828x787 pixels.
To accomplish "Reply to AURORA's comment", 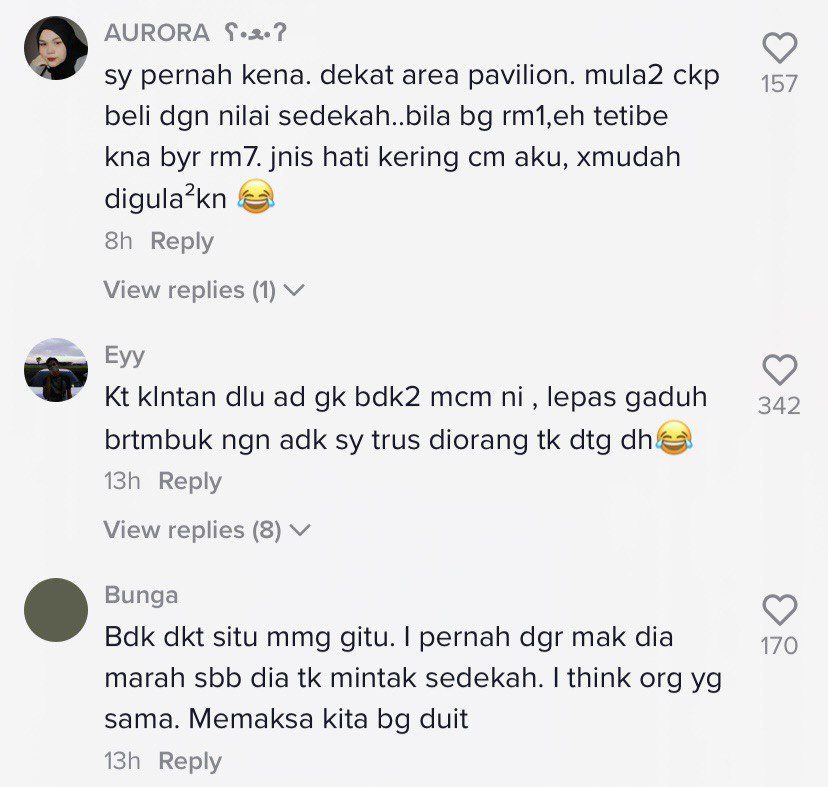I will point(182,241).
